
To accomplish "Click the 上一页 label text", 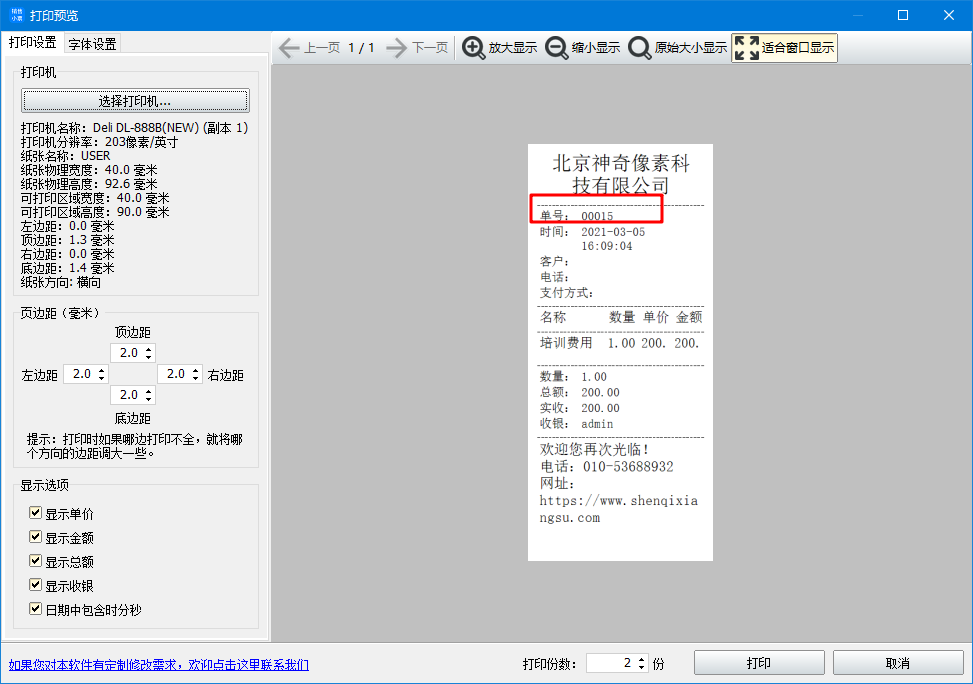I will click(x=322, y=48).
